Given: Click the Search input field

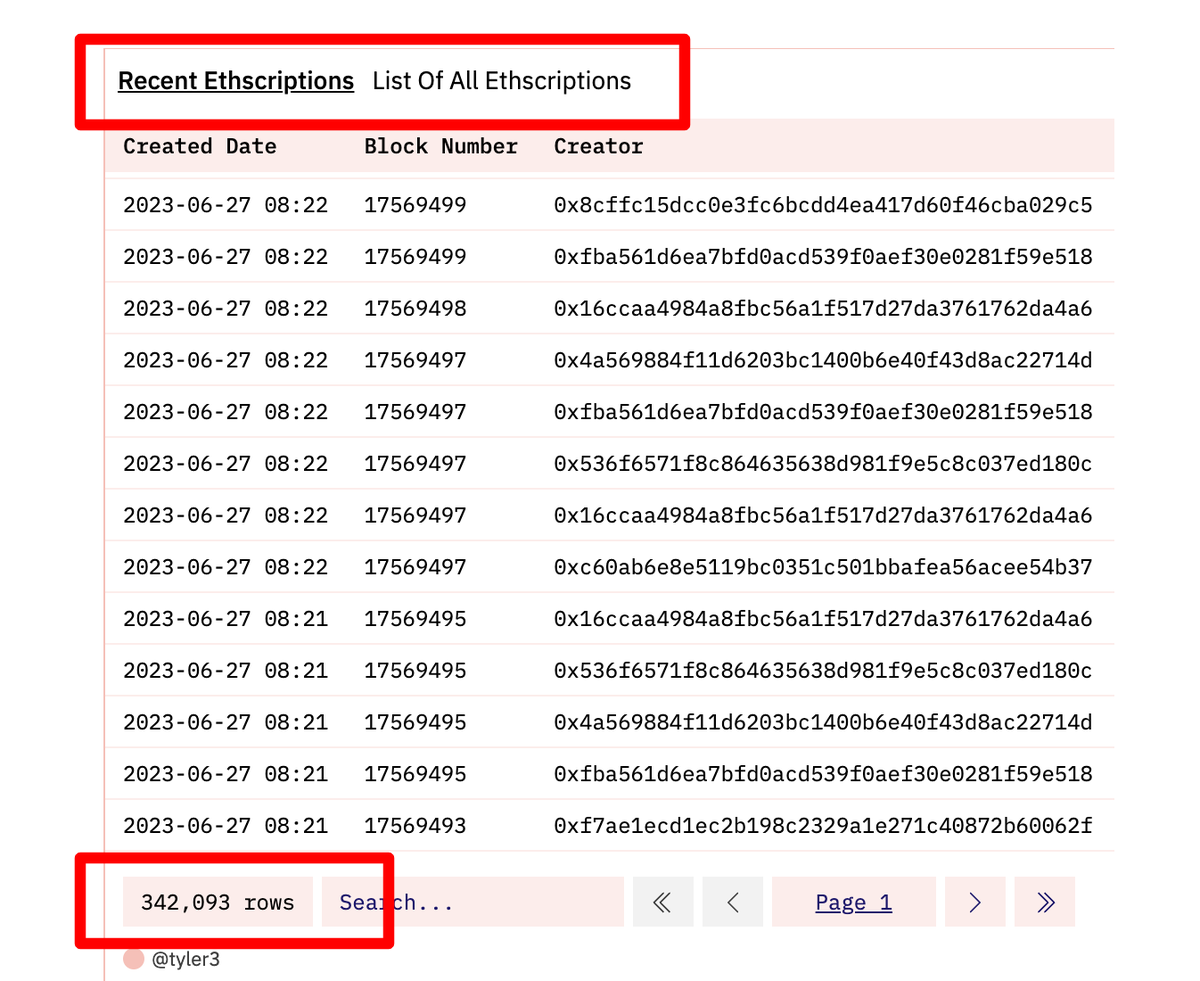Looking at the screenshot, I should (x=472, y=902).
